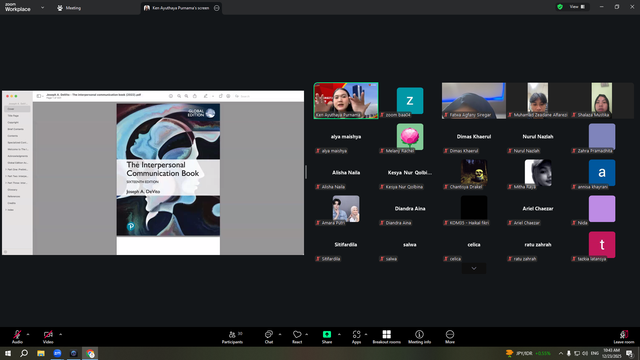Open the Apps panel

click(356, 337)
